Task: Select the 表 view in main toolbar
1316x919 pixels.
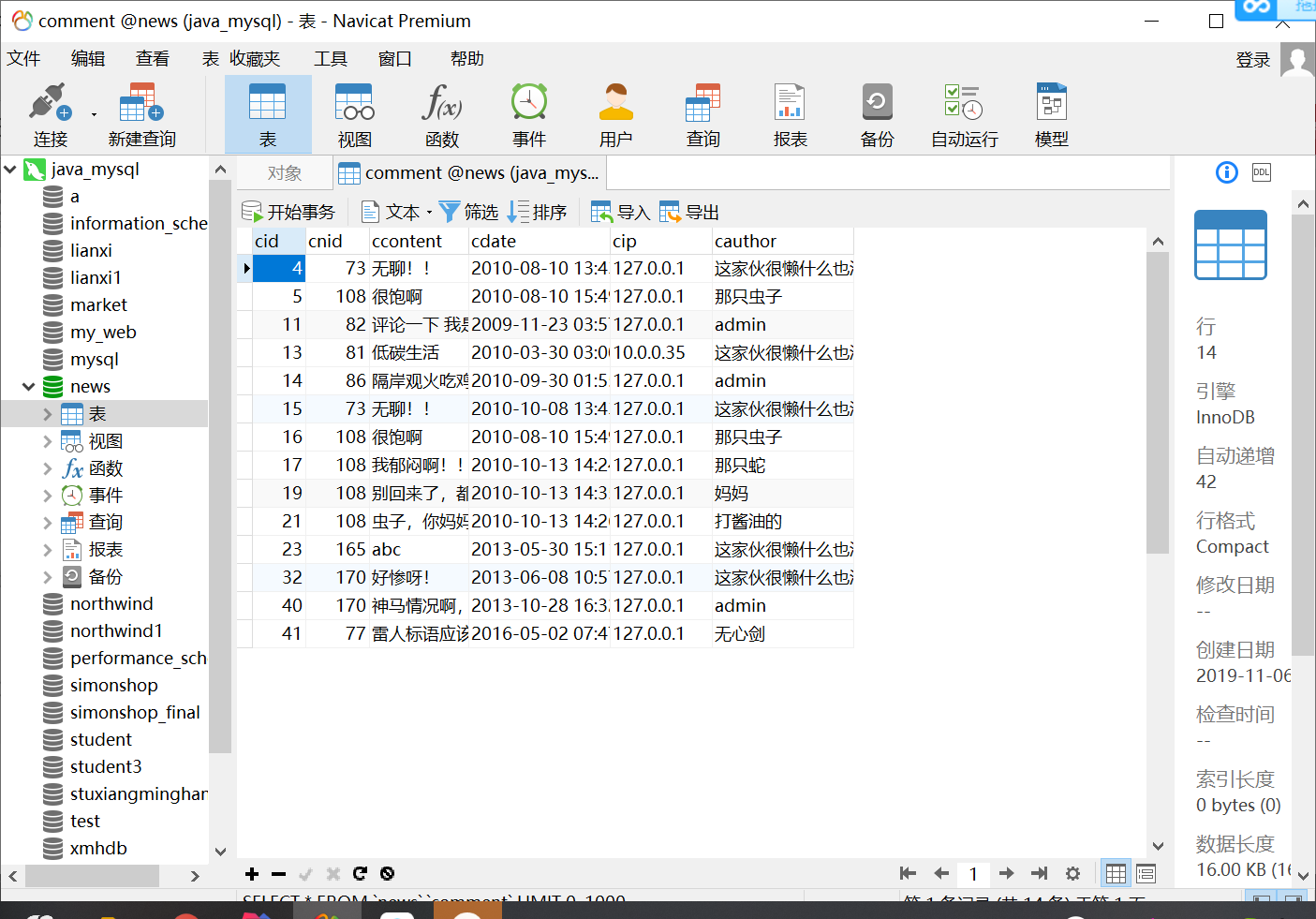Action: (268, 112)
